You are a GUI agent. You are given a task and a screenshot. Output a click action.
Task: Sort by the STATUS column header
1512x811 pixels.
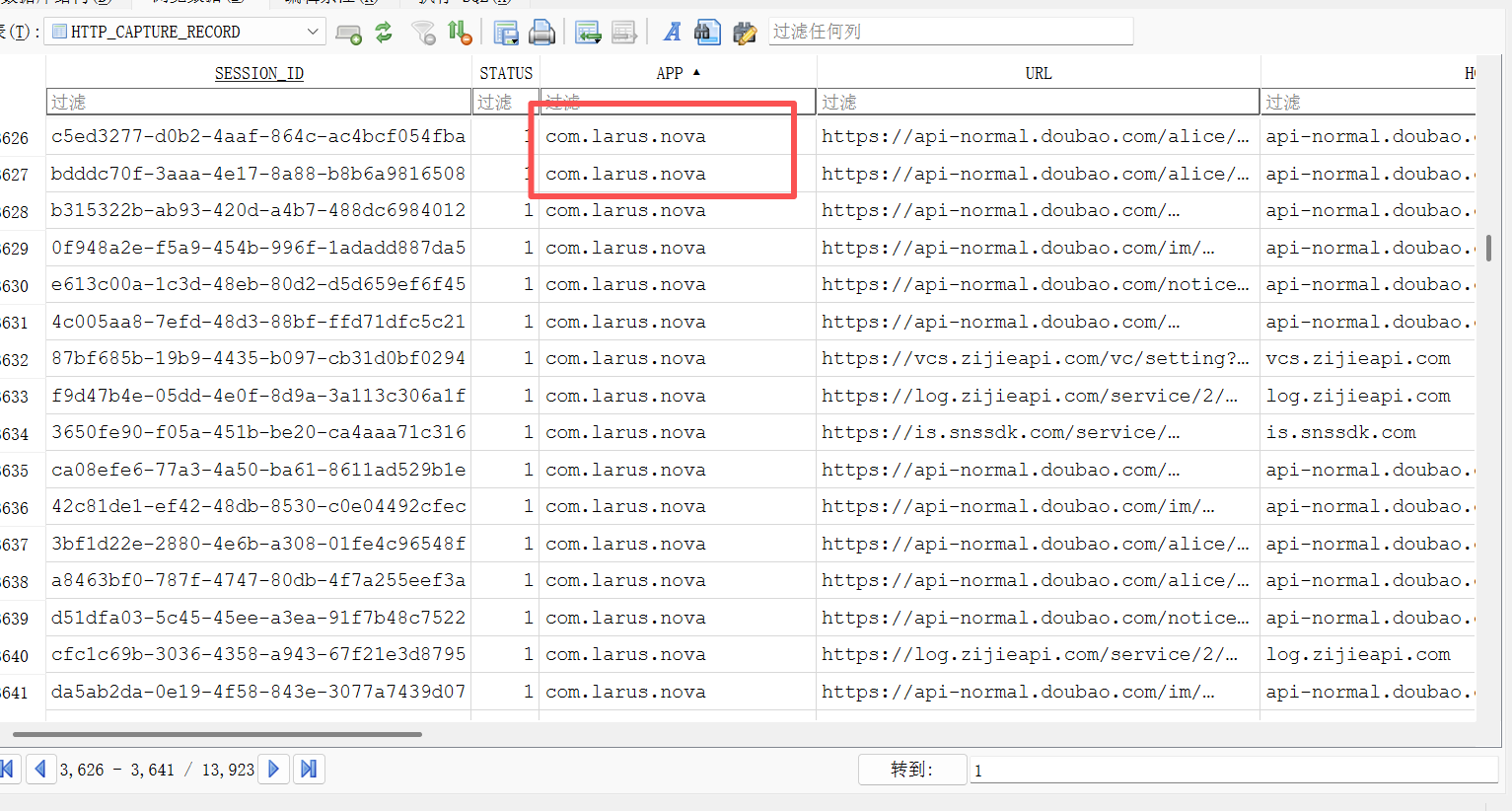click(506, 73)
